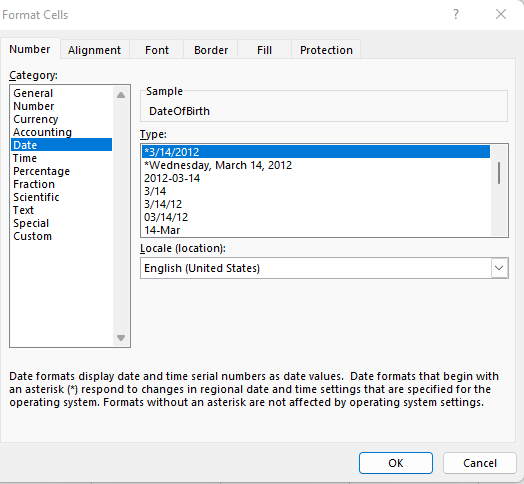Screen dimensions: 524x484
Task: Click the Type list scrollbar thumb
Action: (x=499, y=173)
